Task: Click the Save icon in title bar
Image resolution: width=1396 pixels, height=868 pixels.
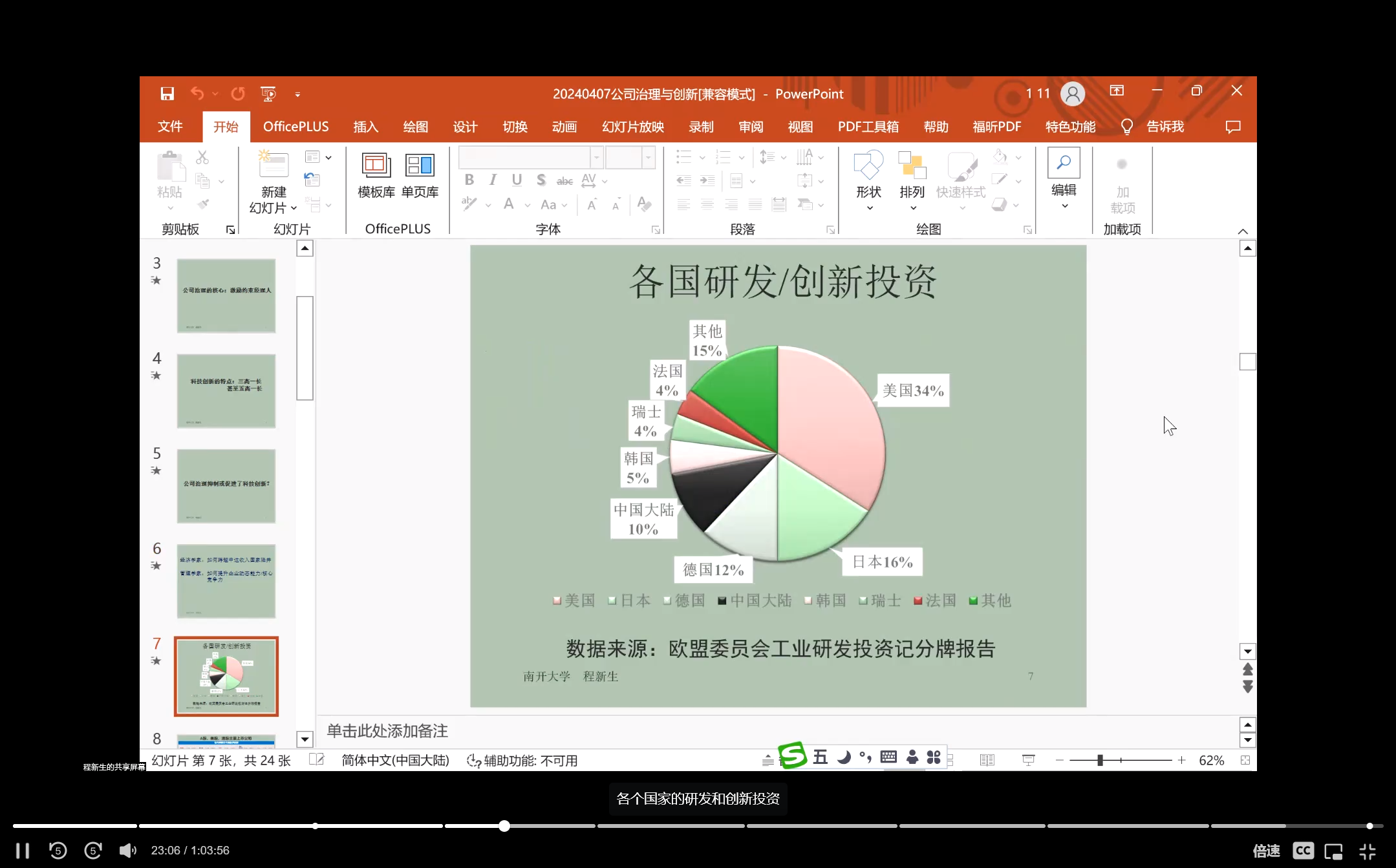Action: [x=167, y=94]
